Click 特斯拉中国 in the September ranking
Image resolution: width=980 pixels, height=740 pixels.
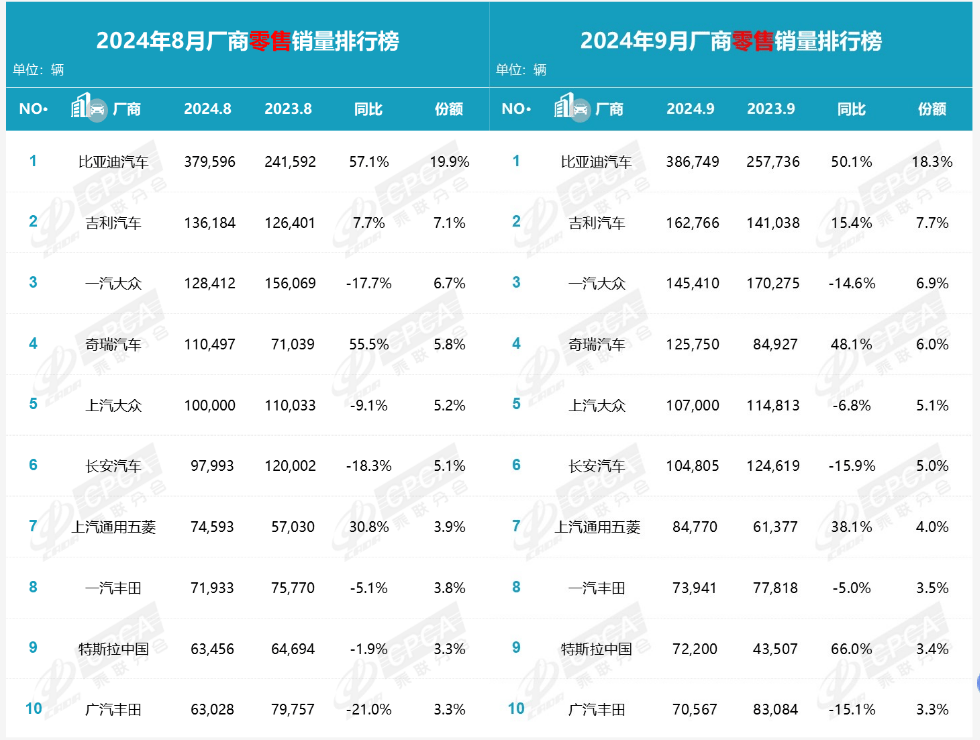click(x=597, y=648)
